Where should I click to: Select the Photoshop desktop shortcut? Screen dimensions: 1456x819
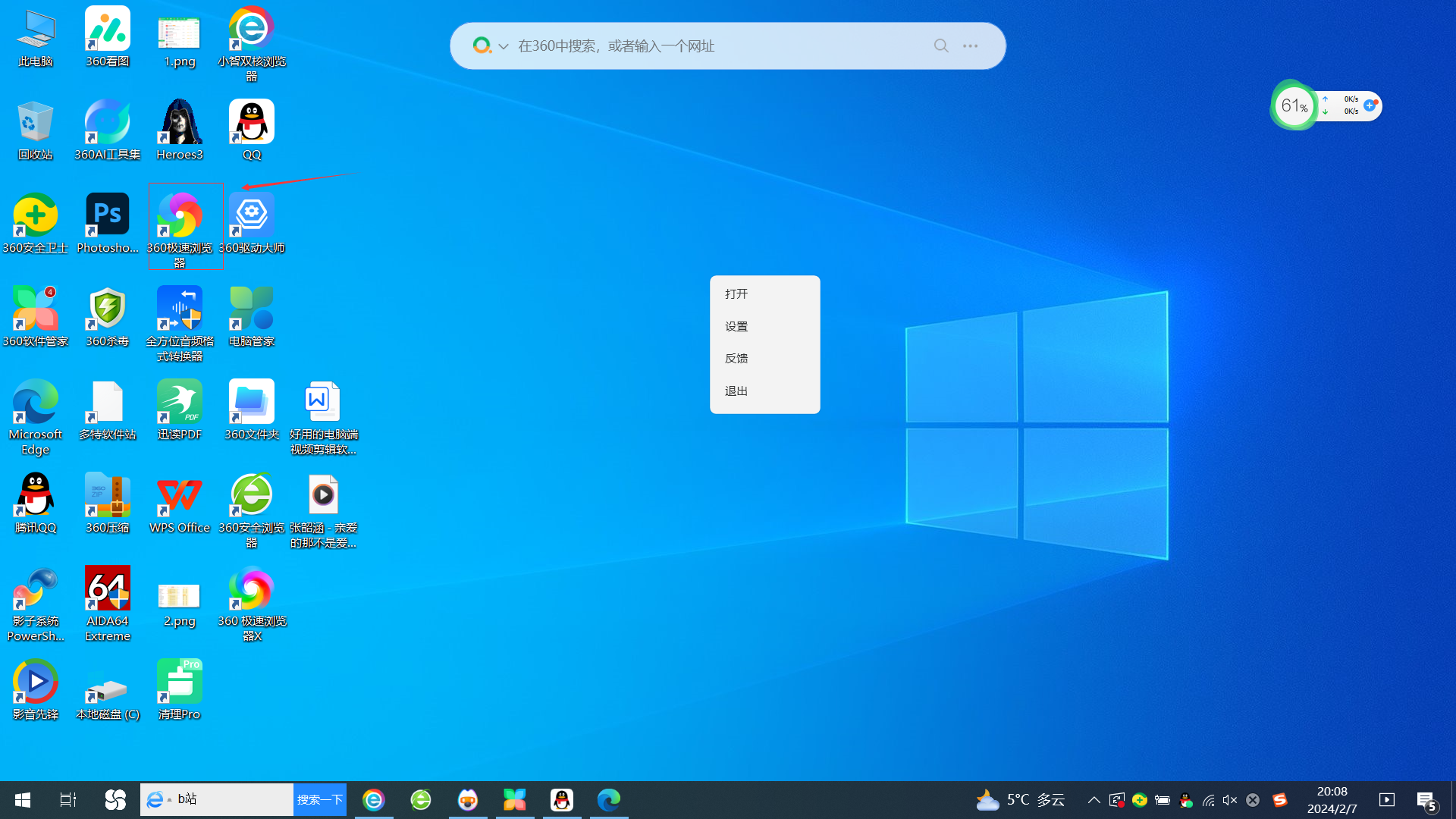pos(108,223)
